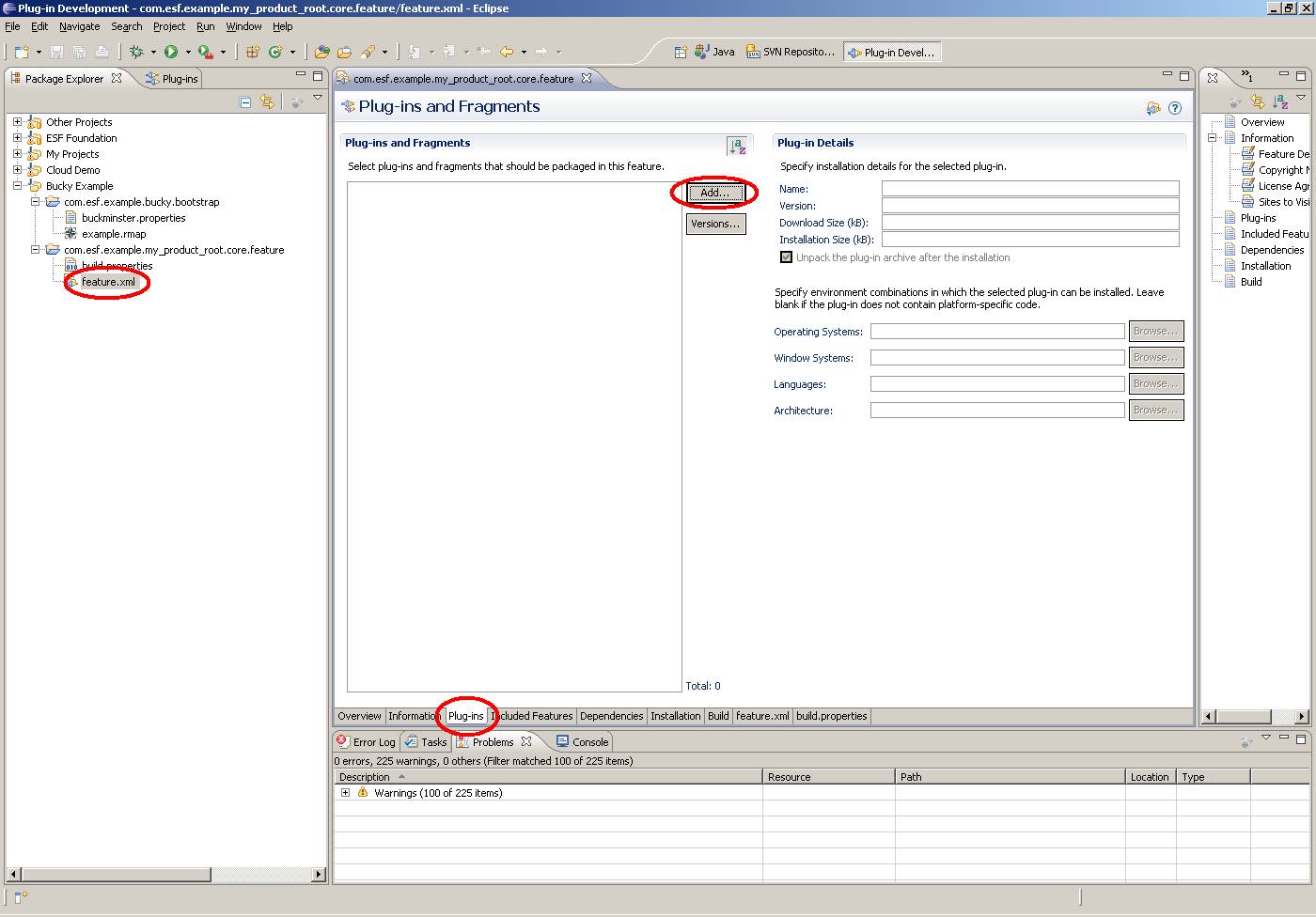Open dropdown arrow next to Debug icon
The width and height of the screenshot is (1316, 917).
click(153, 53)
